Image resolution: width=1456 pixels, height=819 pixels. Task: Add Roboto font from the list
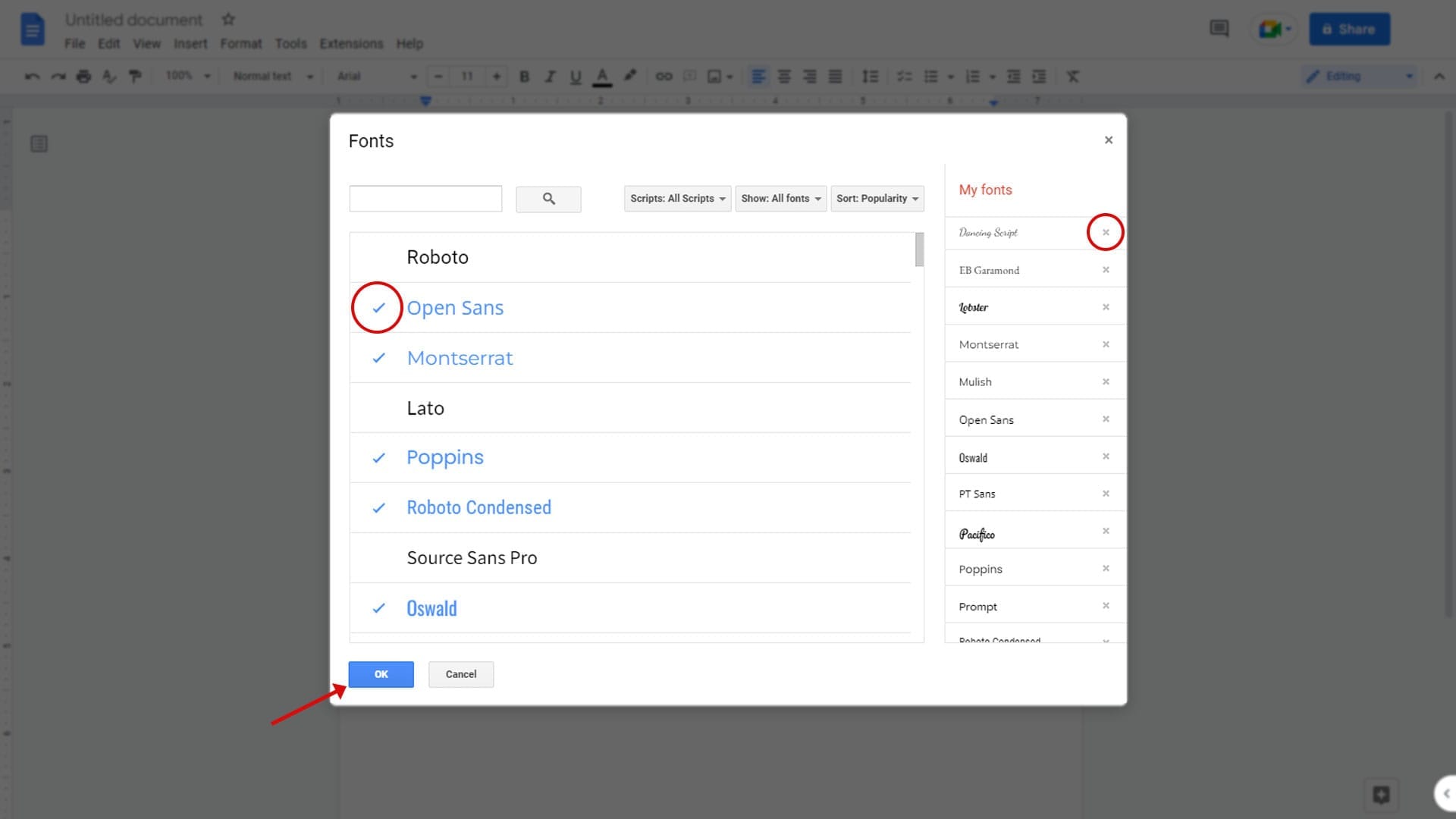629,257
